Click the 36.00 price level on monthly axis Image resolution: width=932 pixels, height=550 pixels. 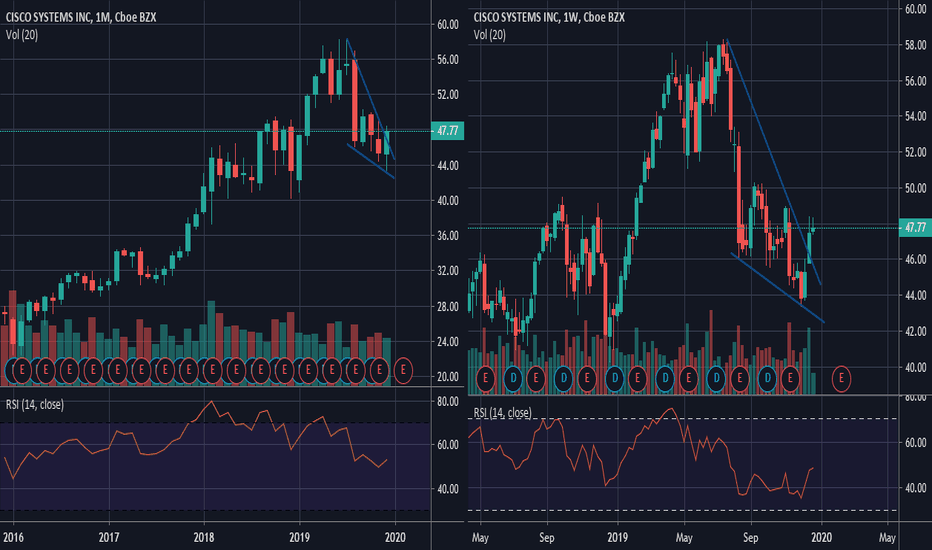[448, 235]
